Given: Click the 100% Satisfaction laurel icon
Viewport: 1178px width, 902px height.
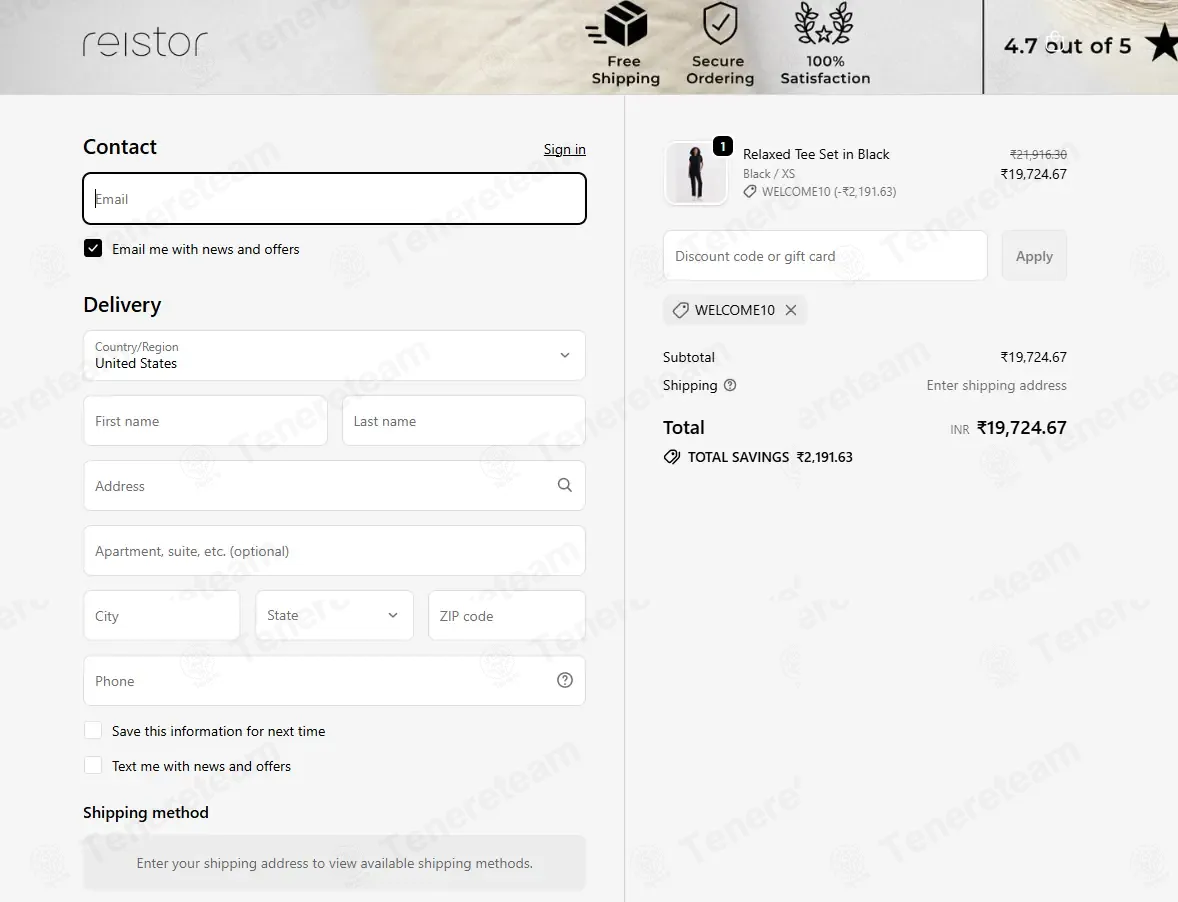Looking at the screenshot, I should (x=824, y=23).
